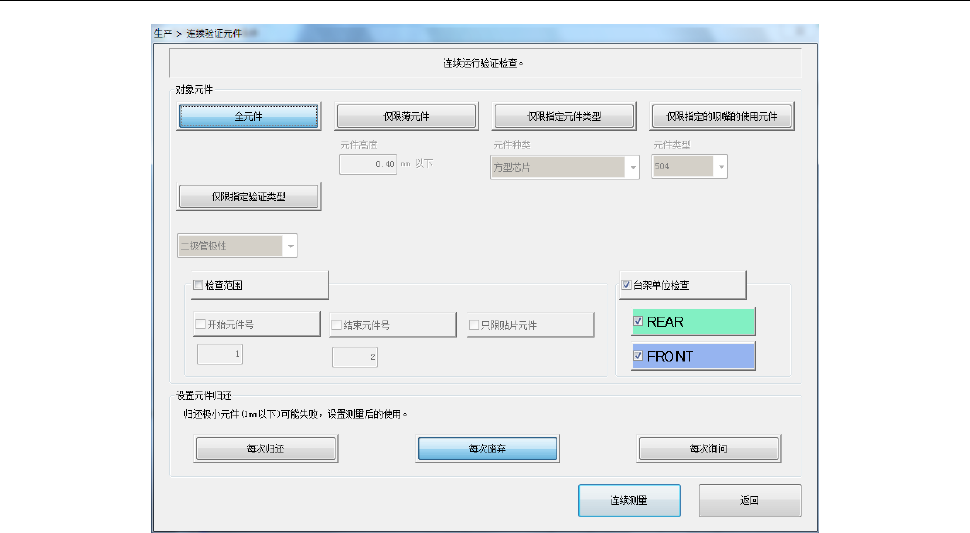Uncheck 台架单位检查 checkbox

[627, 285]
